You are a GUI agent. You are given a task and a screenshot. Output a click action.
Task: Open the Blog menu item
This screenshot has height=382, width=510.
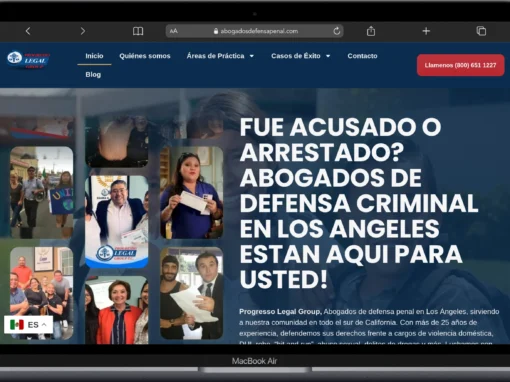93,75
